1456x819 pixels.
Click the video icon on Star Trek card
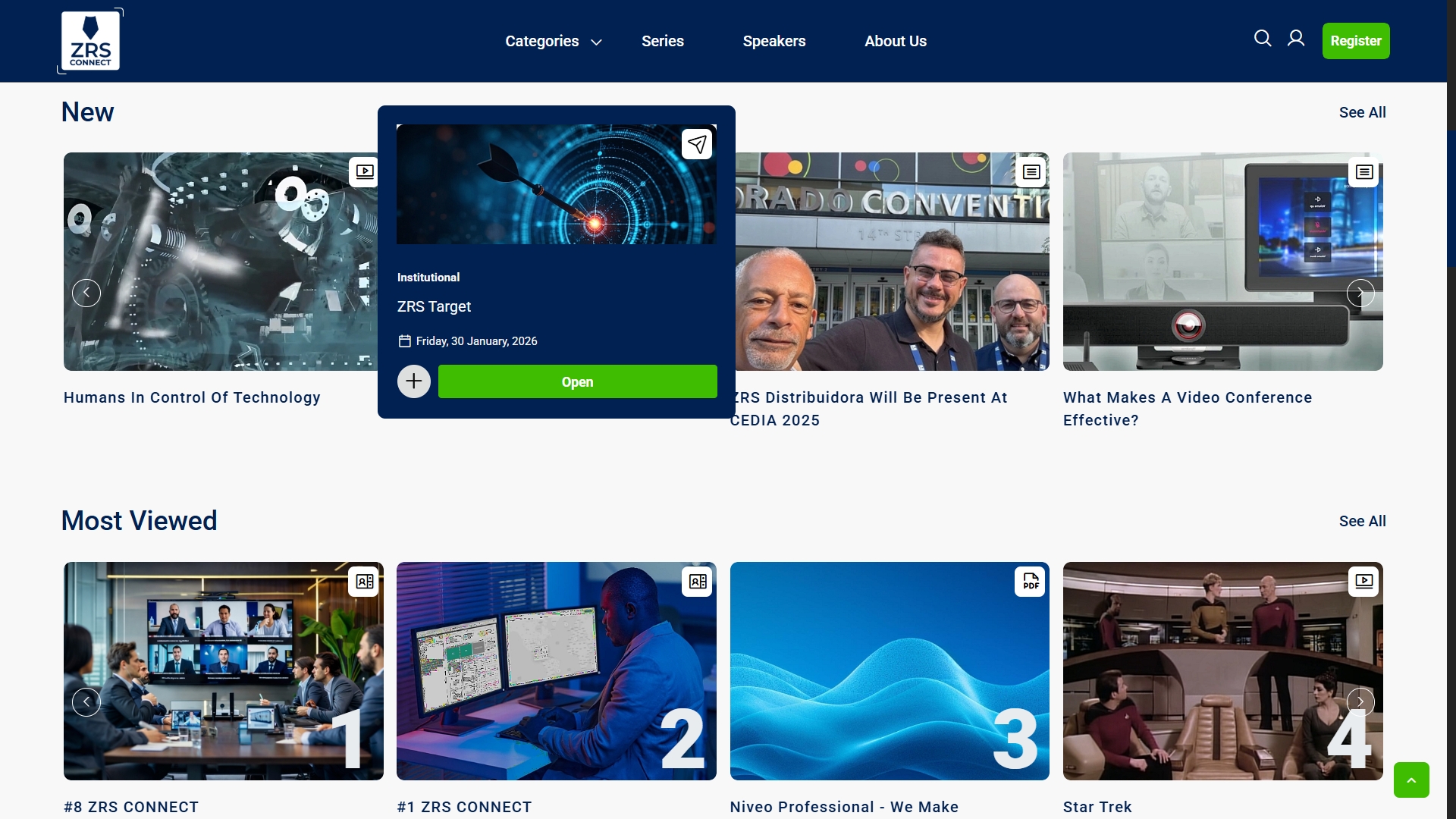1364,582
